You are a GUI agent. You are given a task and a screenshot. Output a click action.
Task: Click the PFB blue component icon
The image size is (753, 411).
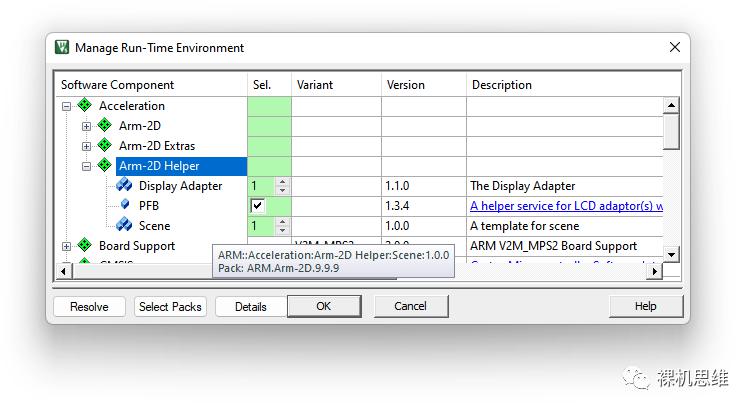[x=124, y=205]
